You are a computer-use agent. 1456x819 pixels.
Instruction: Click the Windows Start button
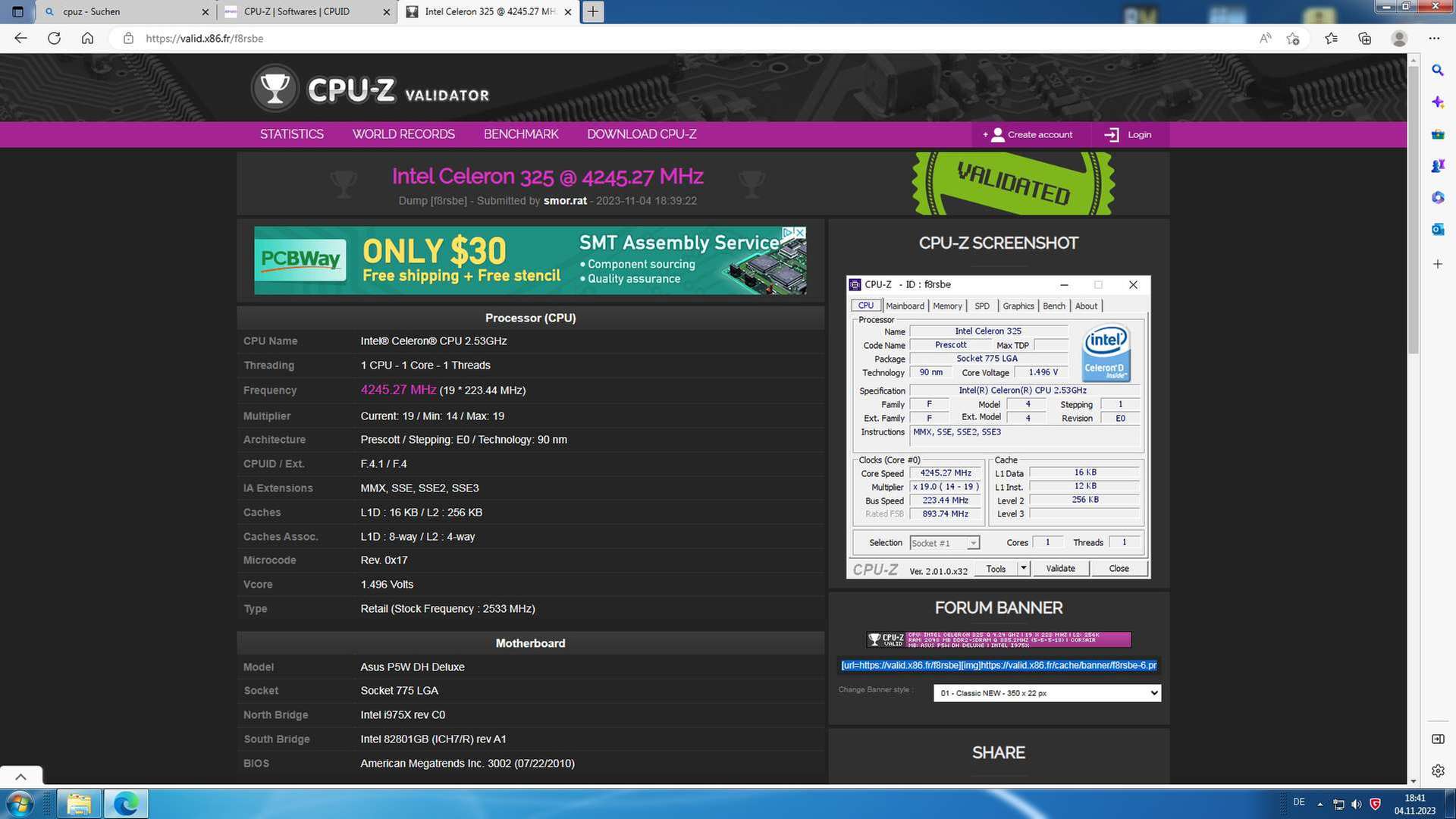[x=20, y=803]
